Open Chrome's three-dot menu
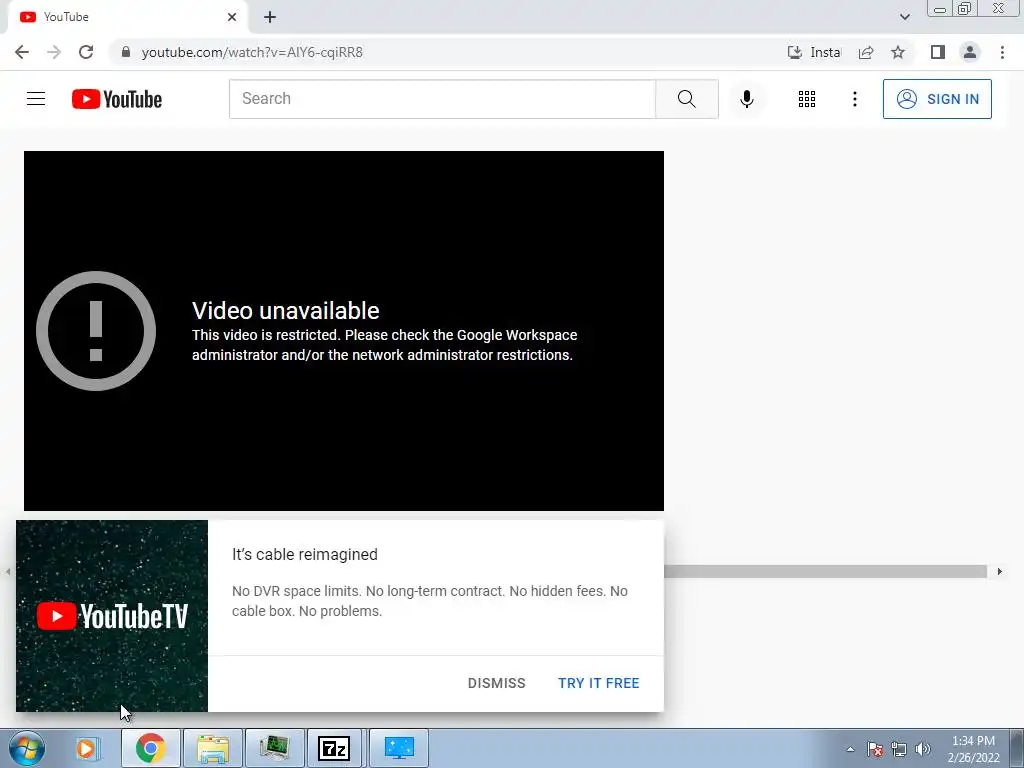The image size is (1024, 768). (1002, 52)
